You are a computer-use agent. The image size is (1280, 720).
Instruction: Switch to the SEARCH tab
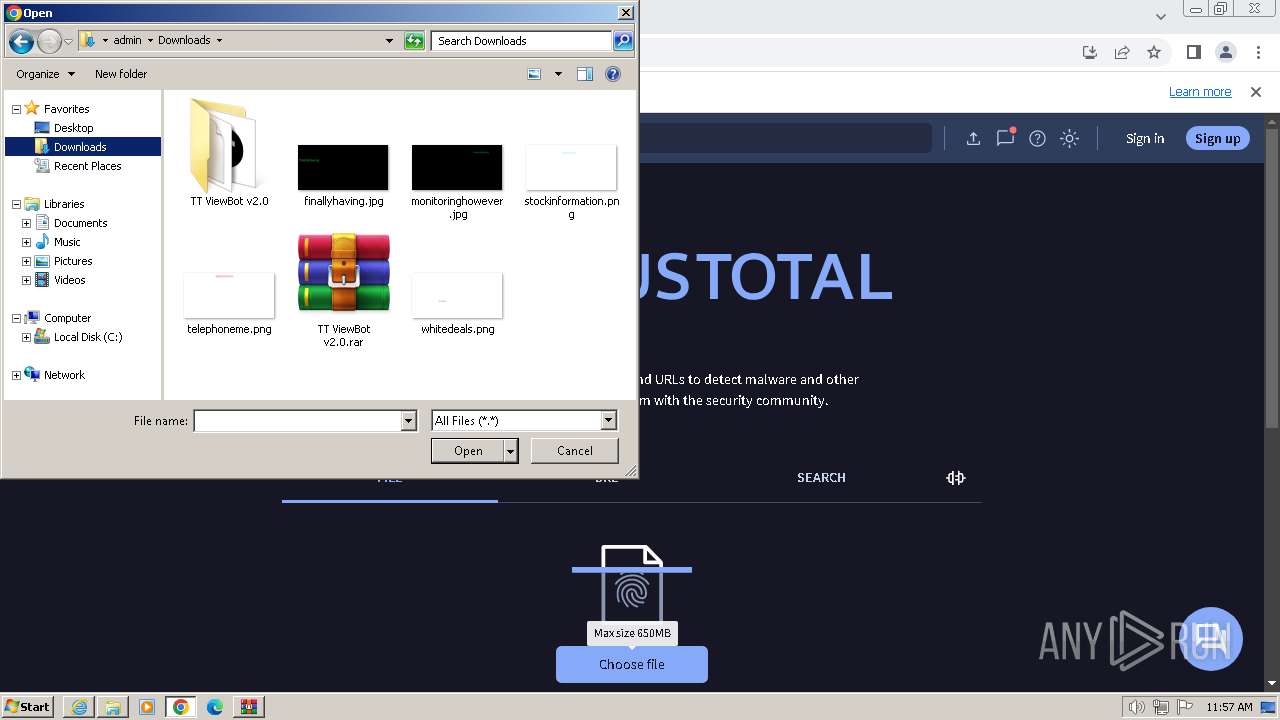(x=821, y=478)
